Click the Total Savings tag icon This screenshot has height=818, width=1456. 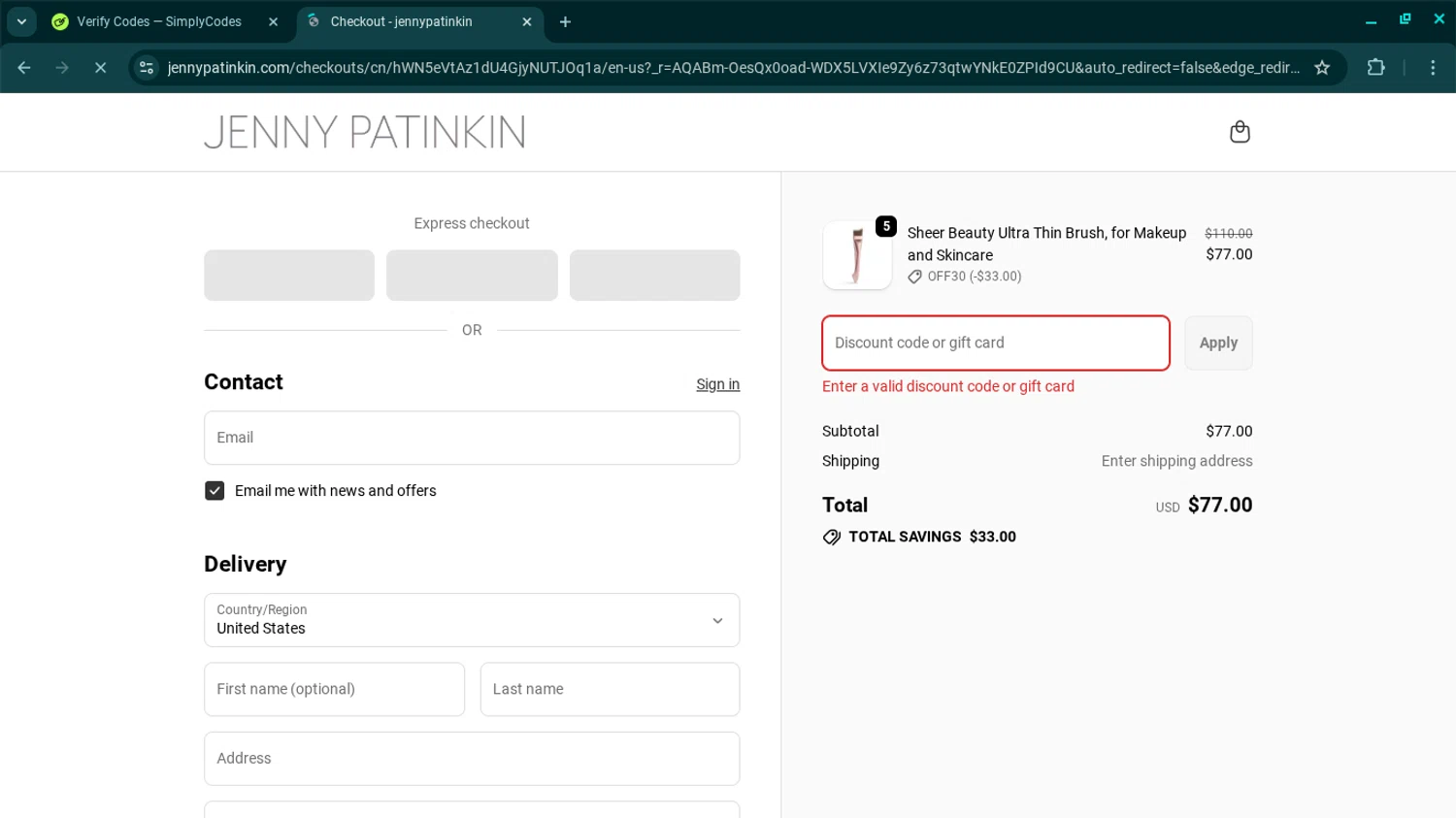832,538
